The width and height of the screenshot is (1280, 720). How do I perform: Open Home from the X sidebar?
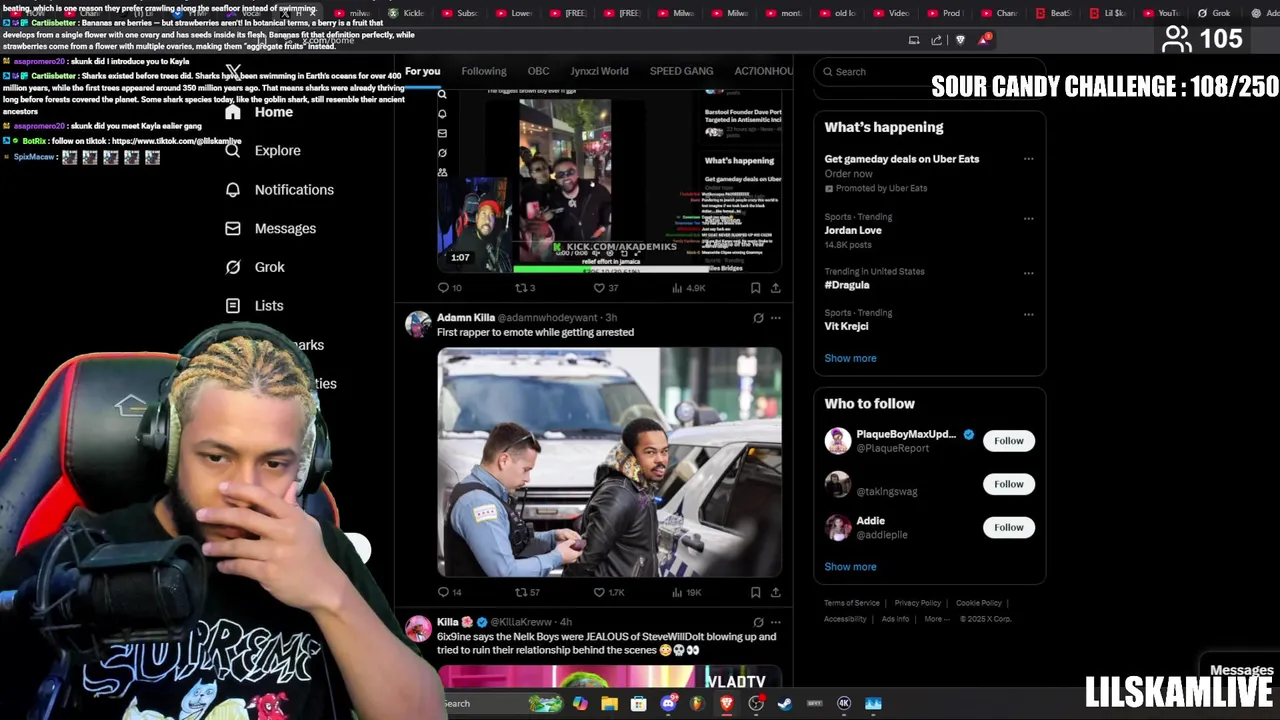pos(259,112)
